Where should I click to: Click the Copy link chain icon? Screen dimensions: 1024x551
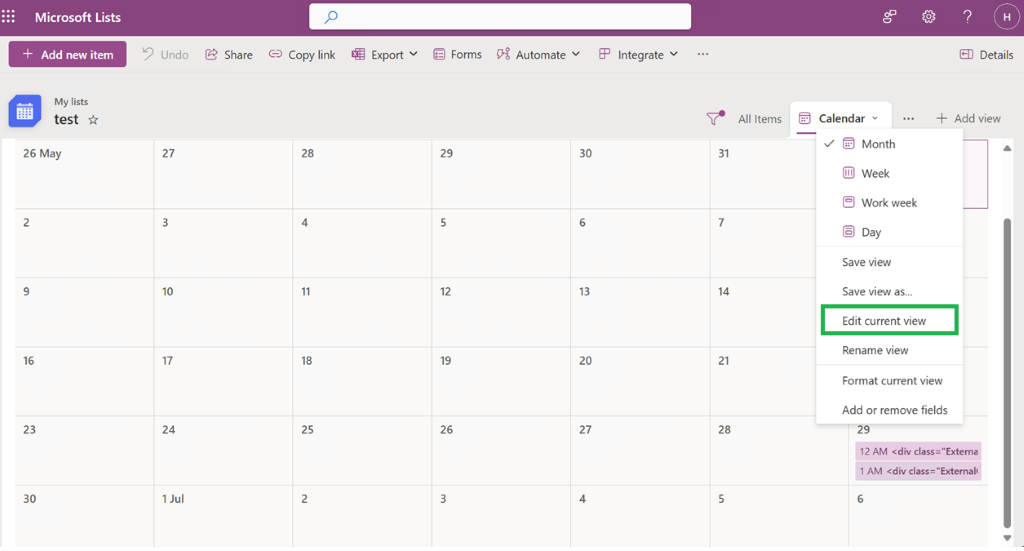276,54
